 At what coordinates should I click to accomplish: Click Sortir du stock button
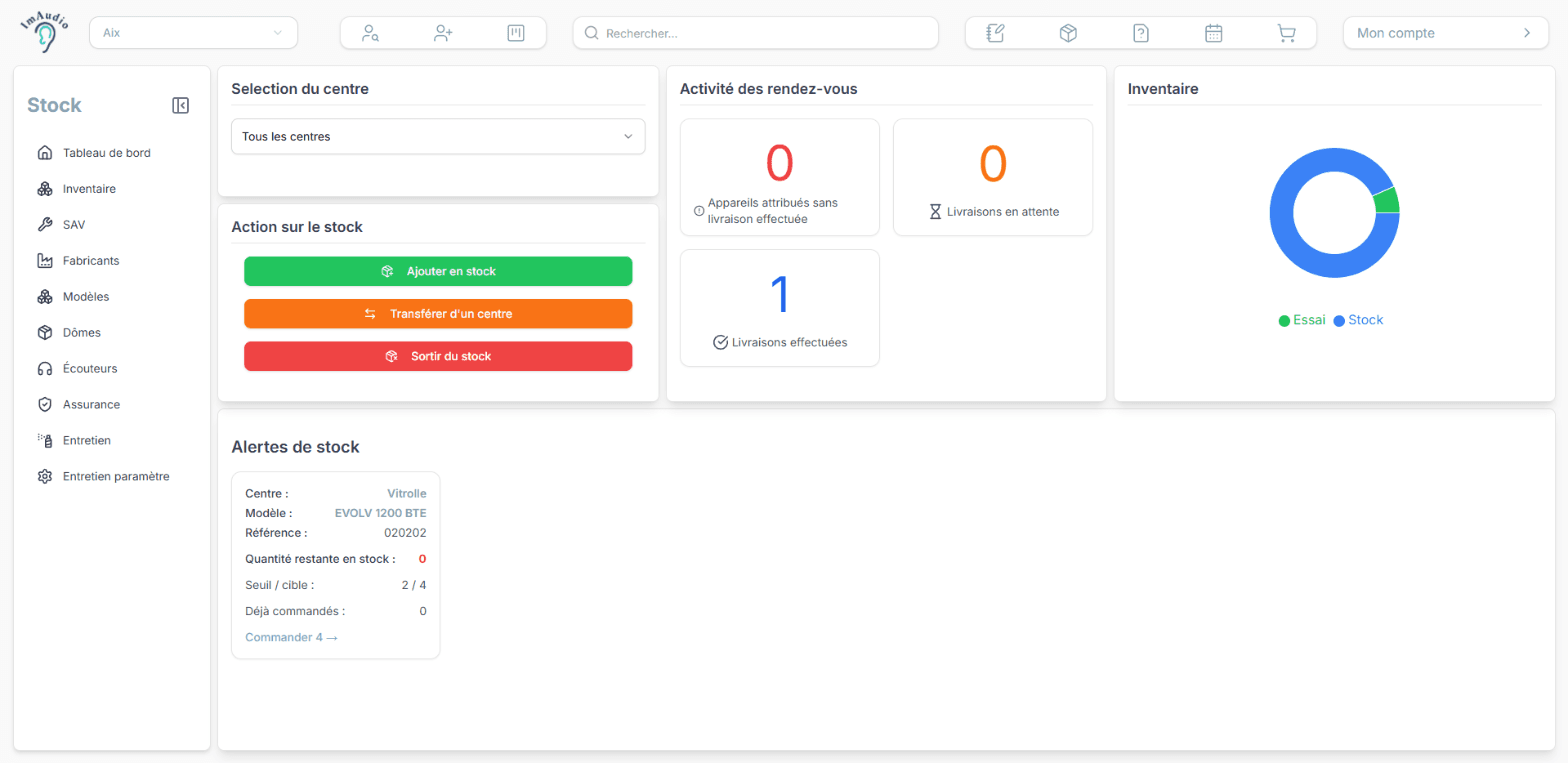point(438,356)
